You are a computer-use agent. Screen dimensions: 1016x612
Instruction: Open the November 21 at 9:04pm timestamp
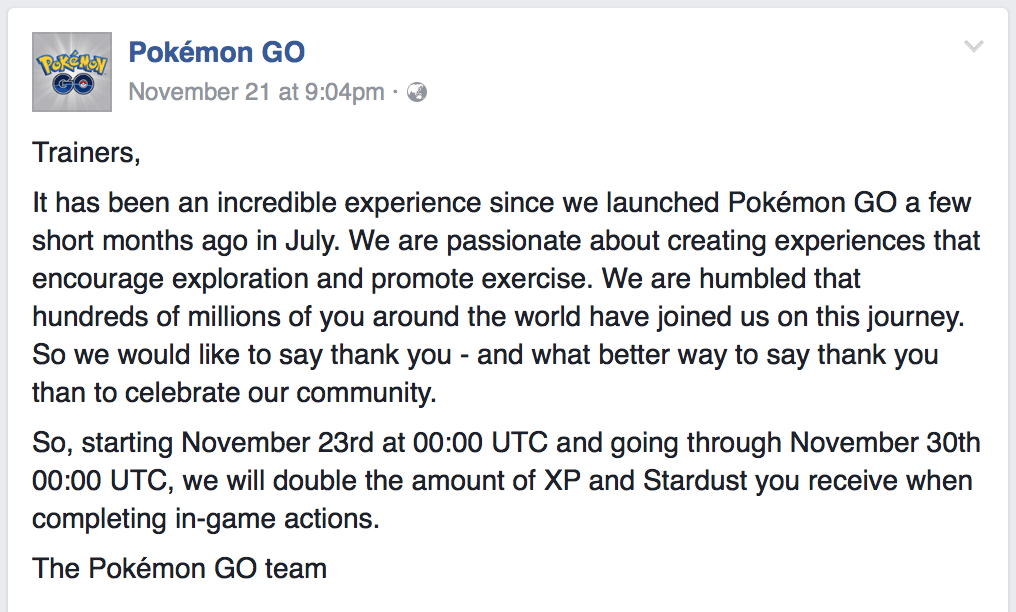257,92
